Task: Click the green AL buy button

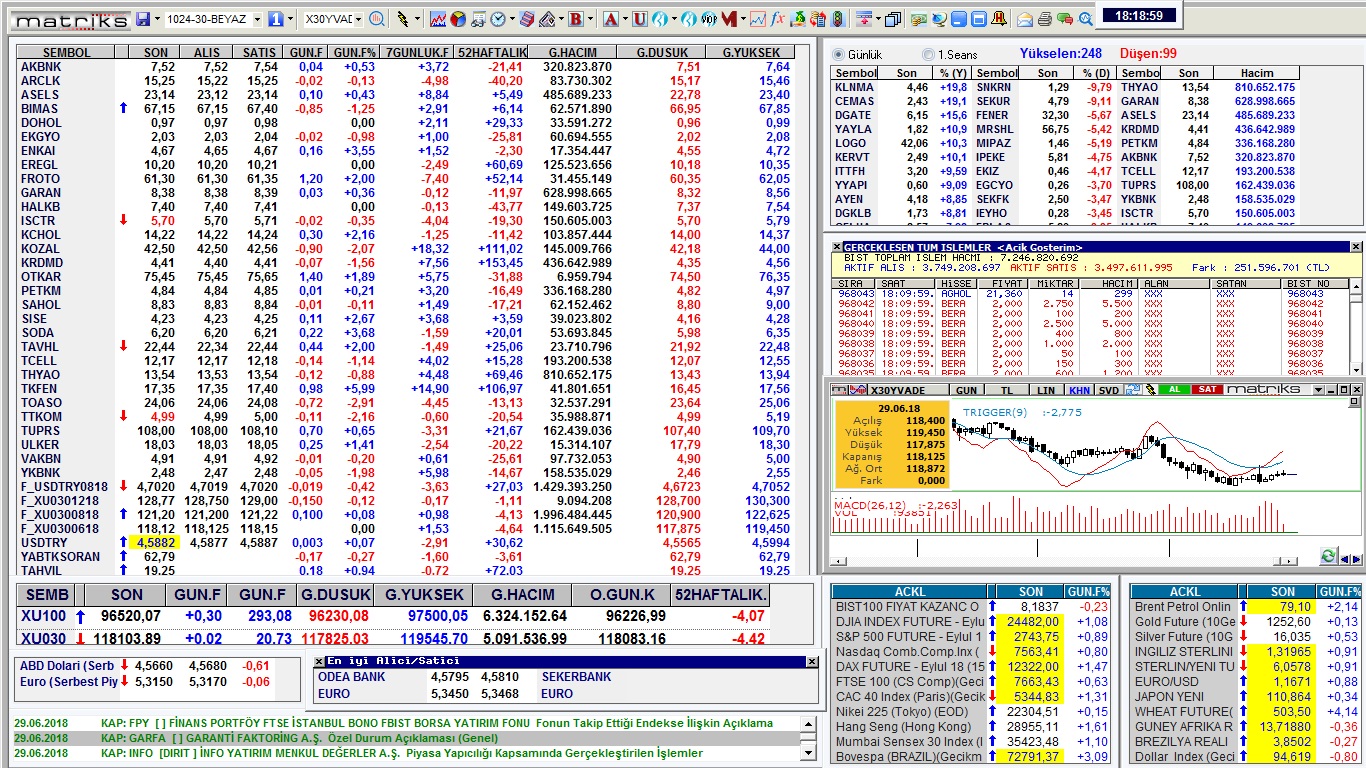Action: tap(1174, 390)
